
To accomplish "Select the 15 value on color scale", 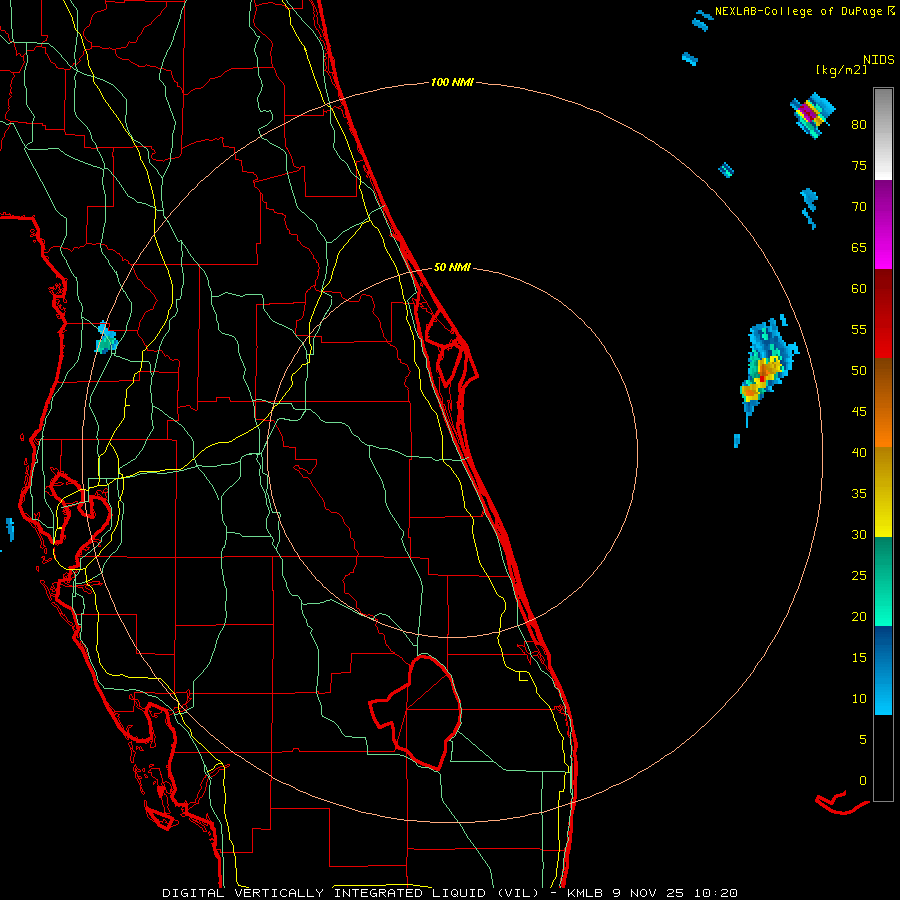I will tap(859, 658).
